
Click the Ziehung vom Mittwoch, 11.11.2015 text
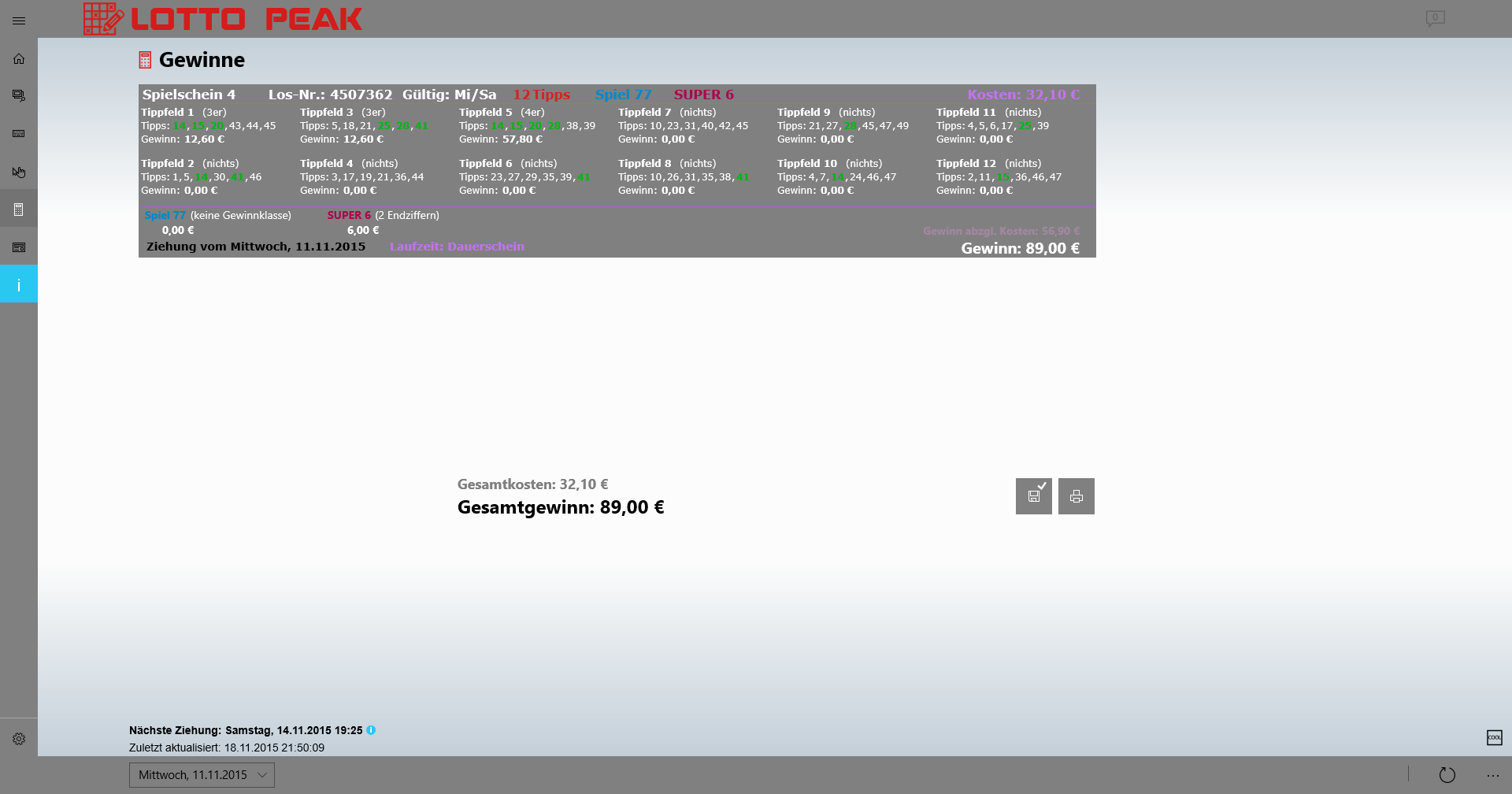coord(256,247)
